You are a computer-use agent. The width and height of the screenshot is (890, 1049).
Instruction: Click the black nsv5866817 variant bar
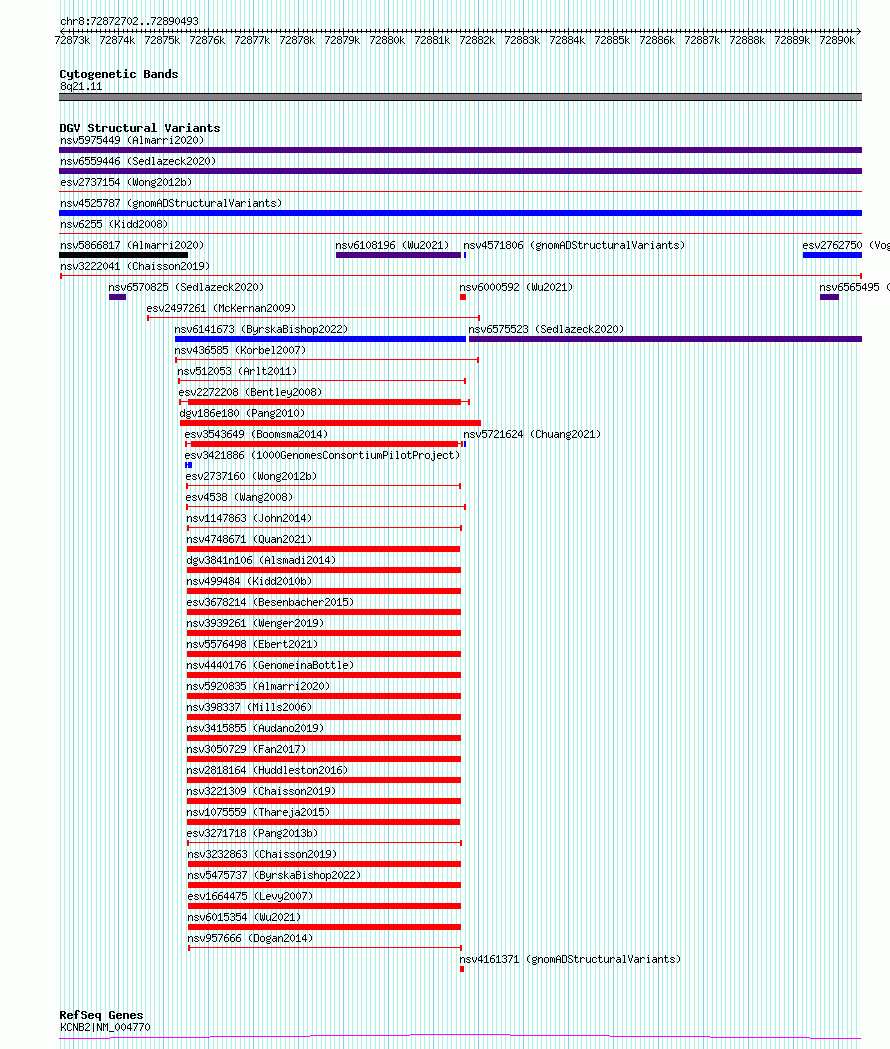124,255
